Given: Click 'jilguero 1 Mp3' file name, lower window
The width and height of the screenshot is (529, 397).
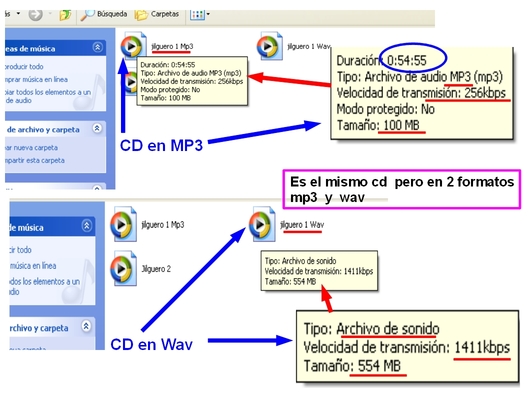Looking at the screenshot, I should click(163, 225).
